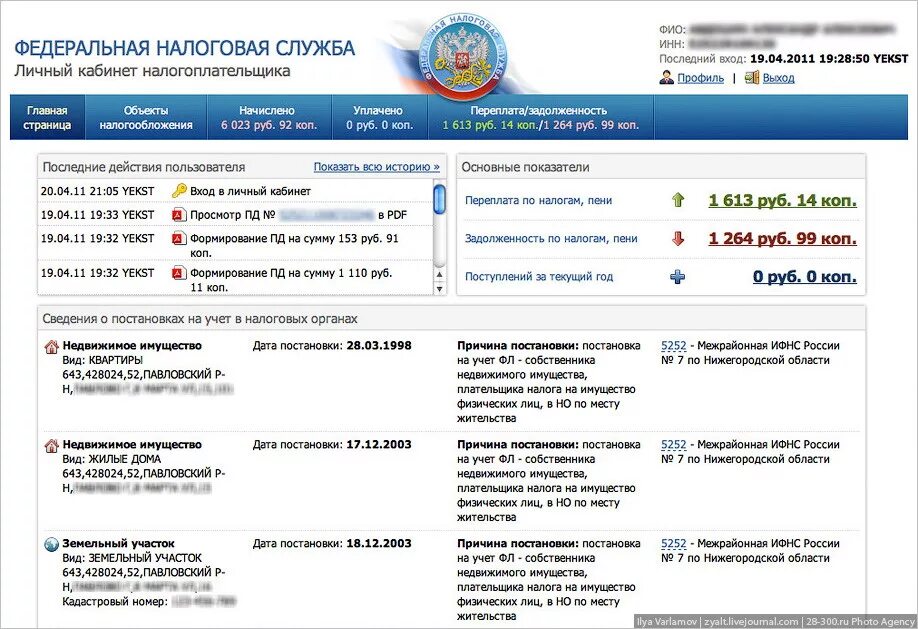Click ФЕДЕРАЛЬНАЯ НАЛОГОВАЯ СЛУЖБА site title
918x629 pixels.
click(x=184, y=48)
